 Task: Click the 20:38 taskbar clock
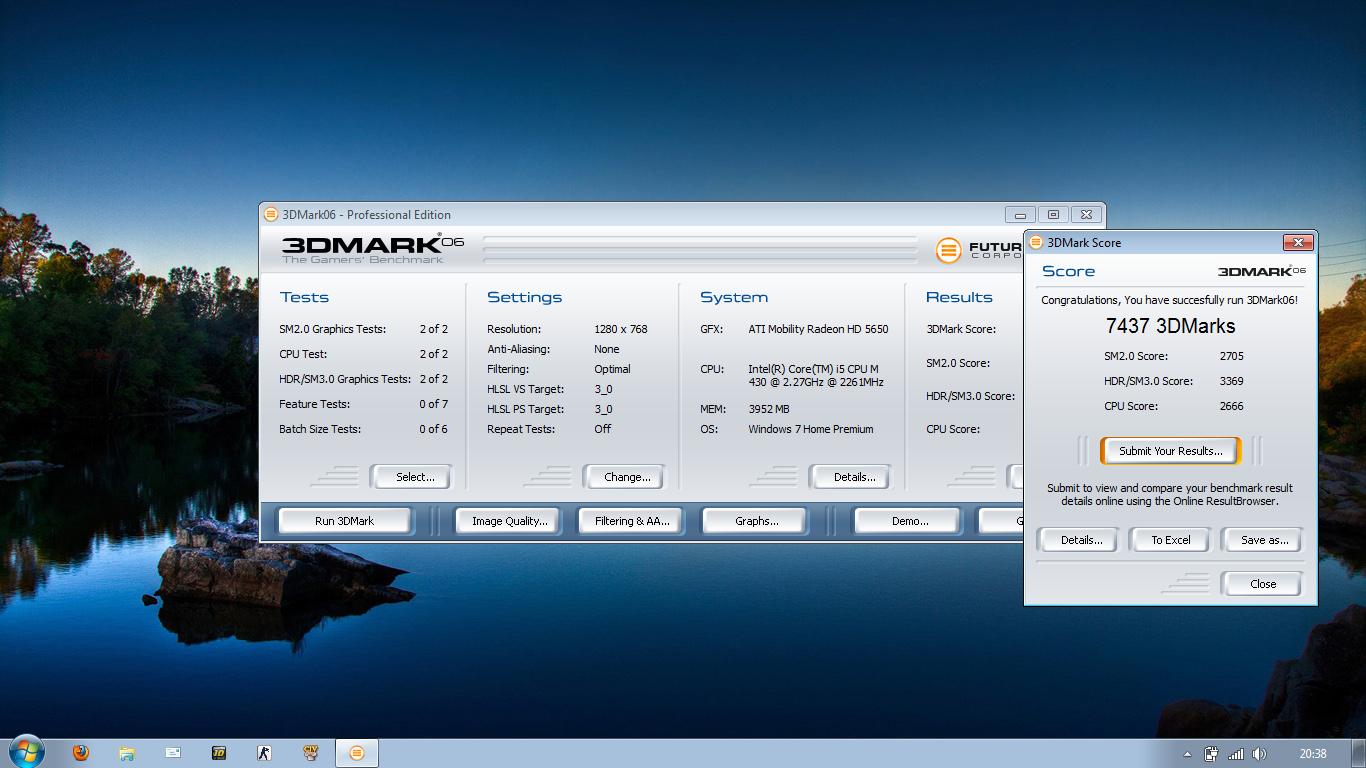pyautogui.click(x=1313, y=753)
